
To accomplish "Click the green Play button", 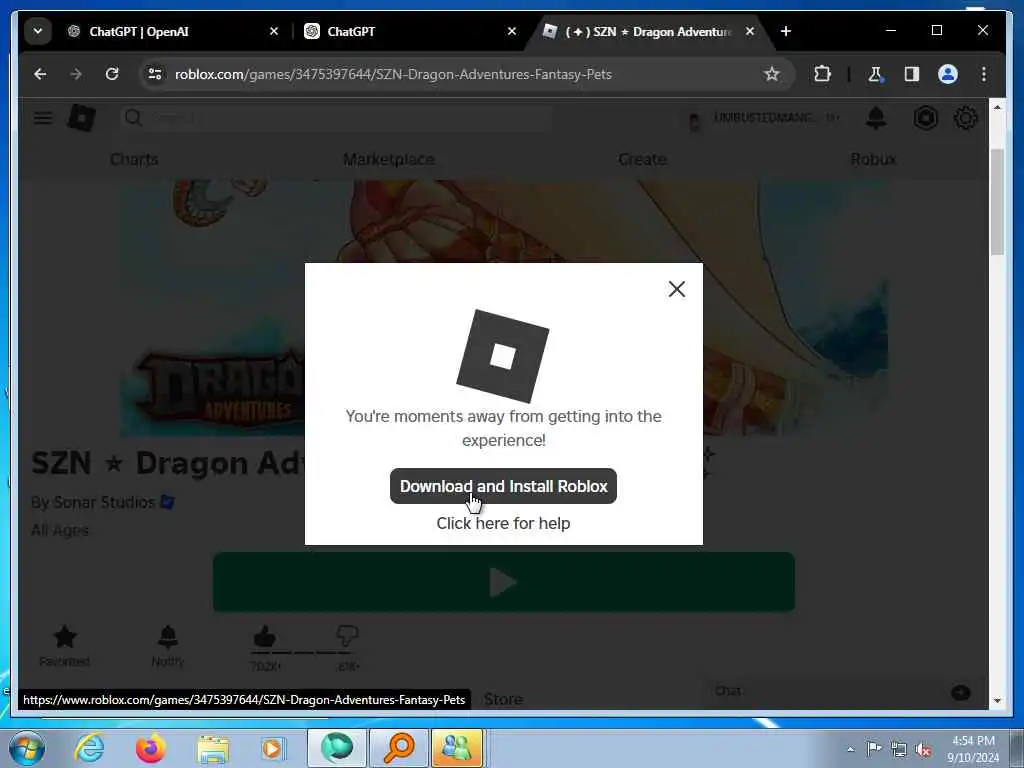I will [x=504, y=582].
